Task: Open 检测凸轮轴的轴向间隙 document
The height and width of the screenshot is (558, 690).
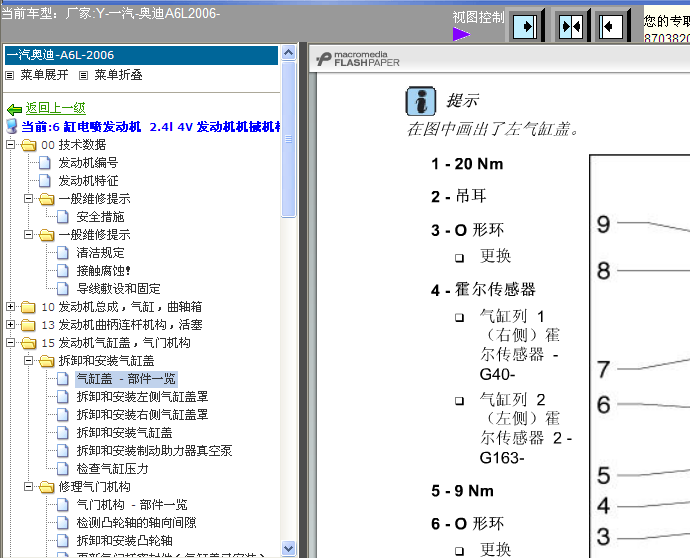Action: tap(136, 523)
